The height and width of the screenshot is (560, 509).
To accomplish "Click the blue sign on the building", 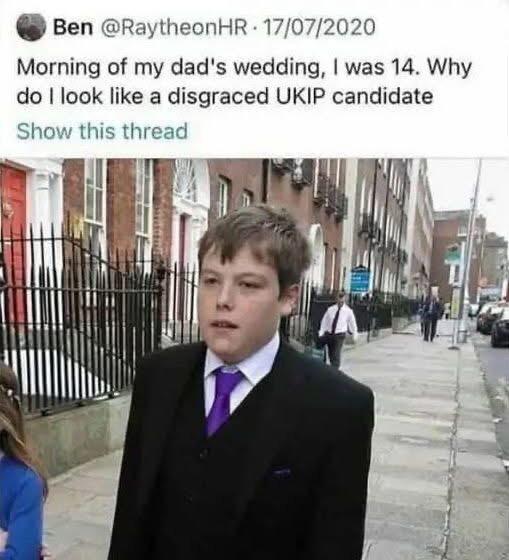I will (x=361, y=280).
